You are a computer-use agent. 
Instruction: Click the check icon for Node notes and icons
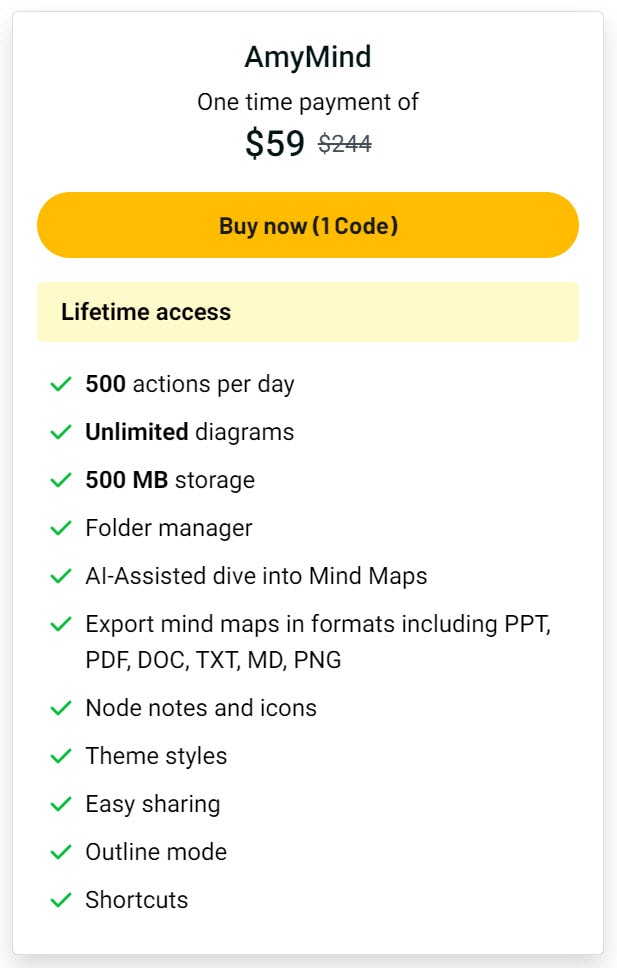[x=61, y=708]
